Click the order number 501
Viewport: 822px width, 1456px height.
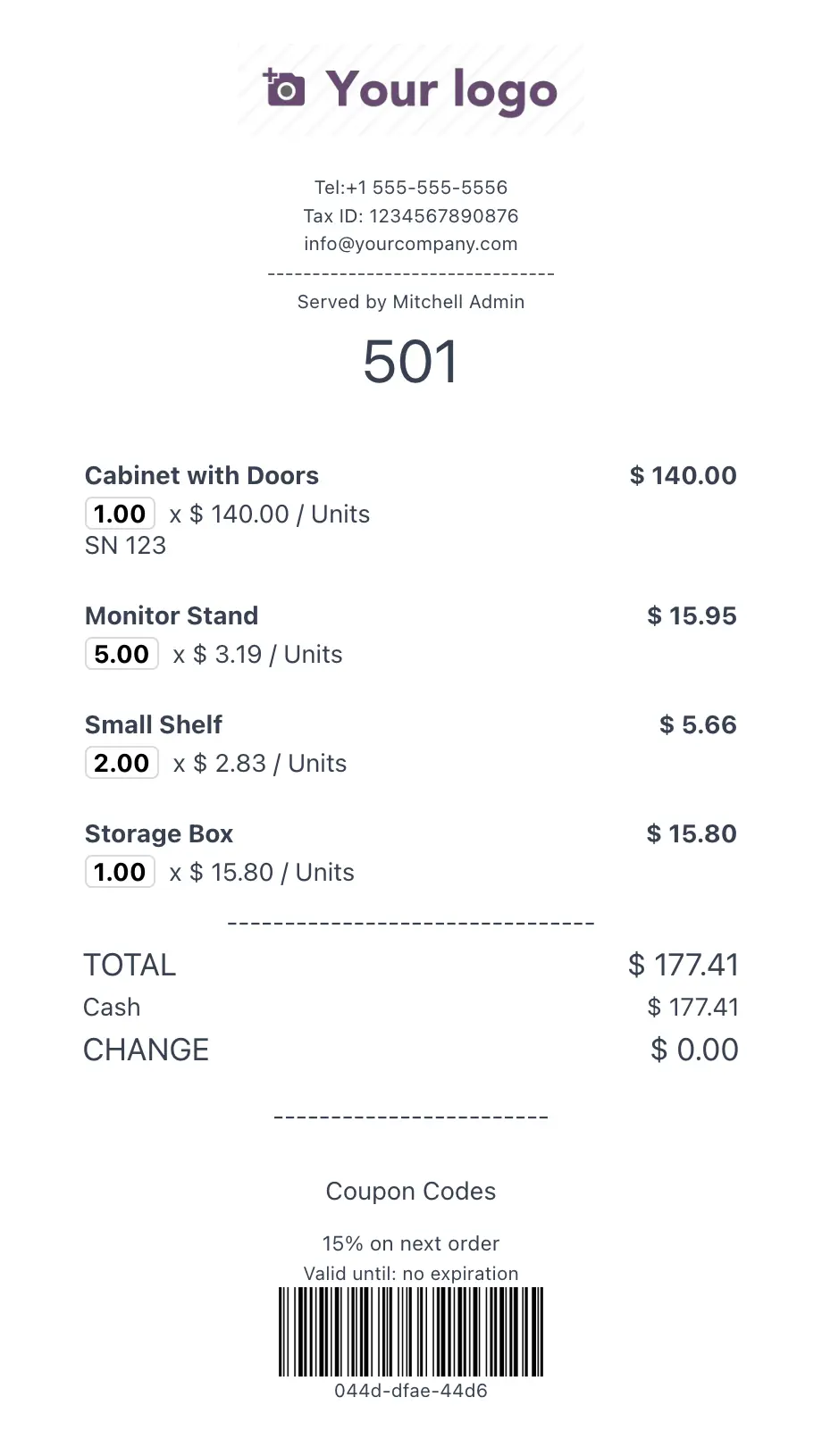click(410, 362)
